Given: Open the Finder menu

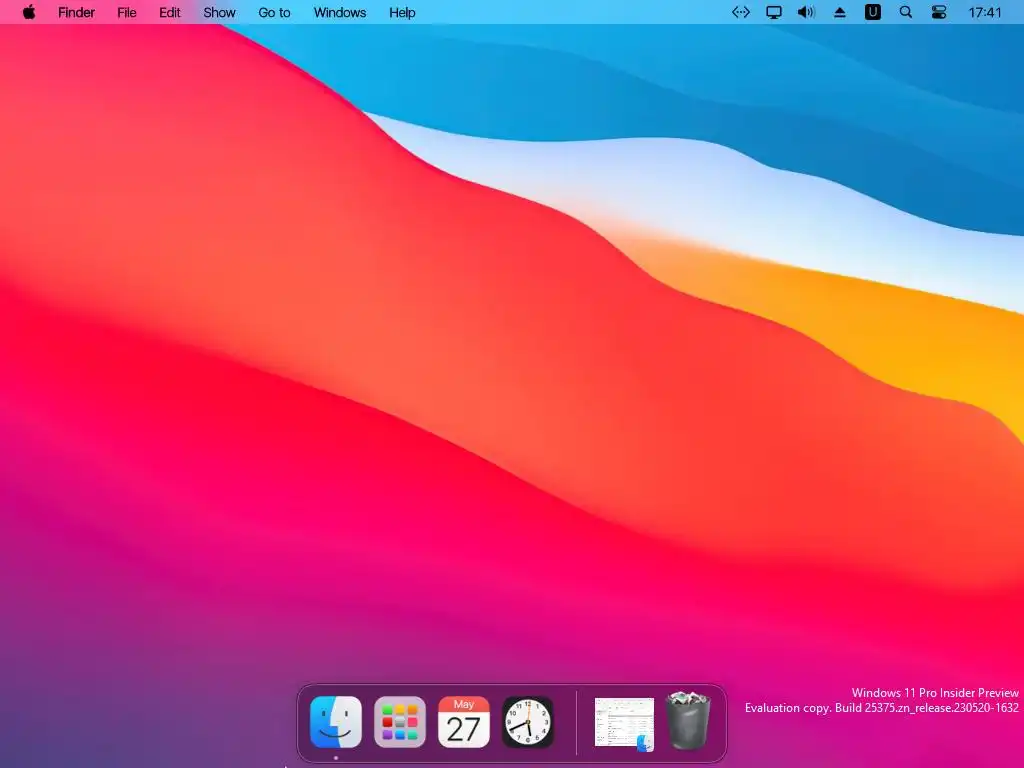Looking at the screenshot, I should (x=76, y=12).
